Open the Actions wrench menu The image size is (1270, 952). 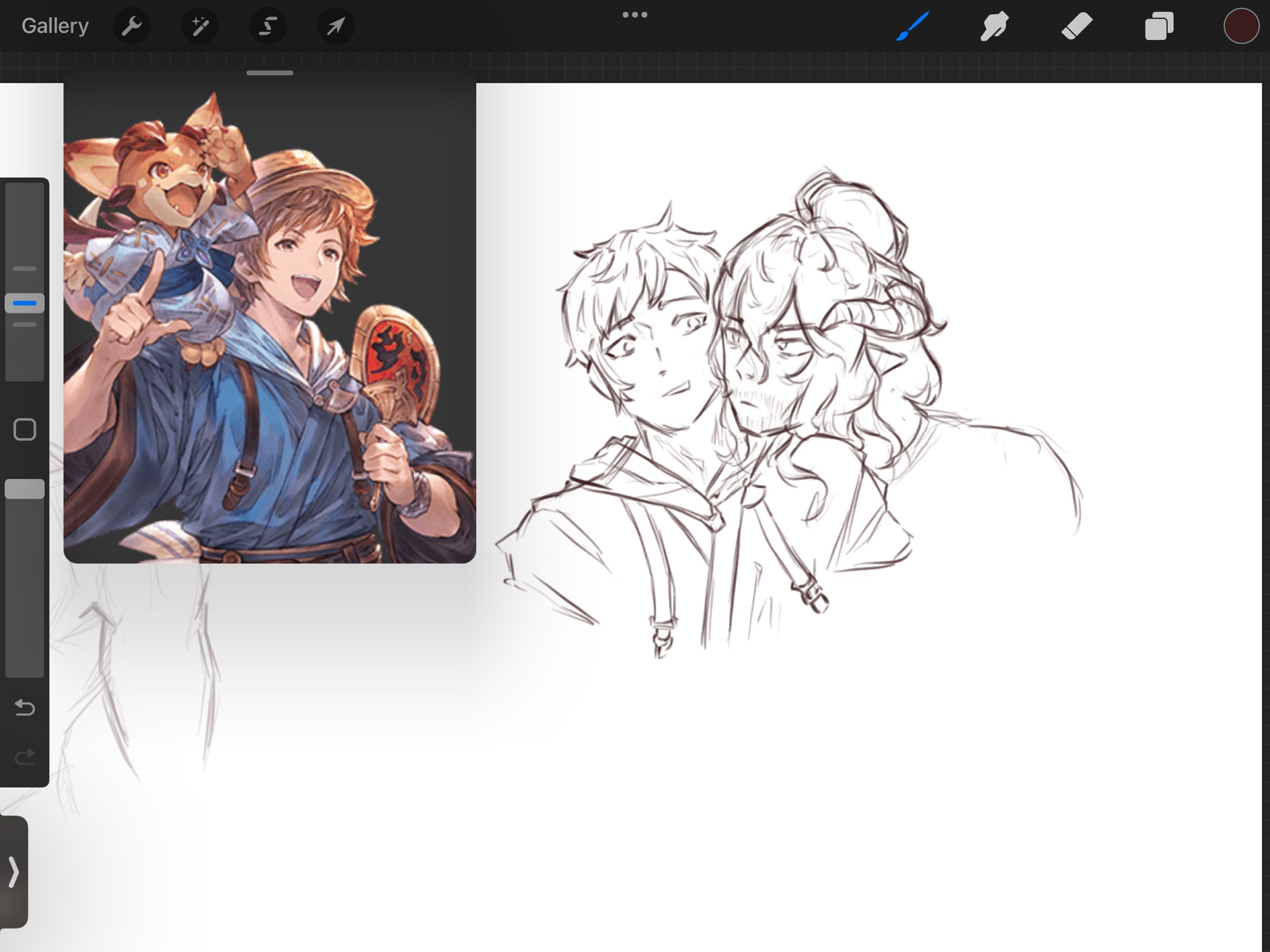pyautogui.click(x=131, y=26)
